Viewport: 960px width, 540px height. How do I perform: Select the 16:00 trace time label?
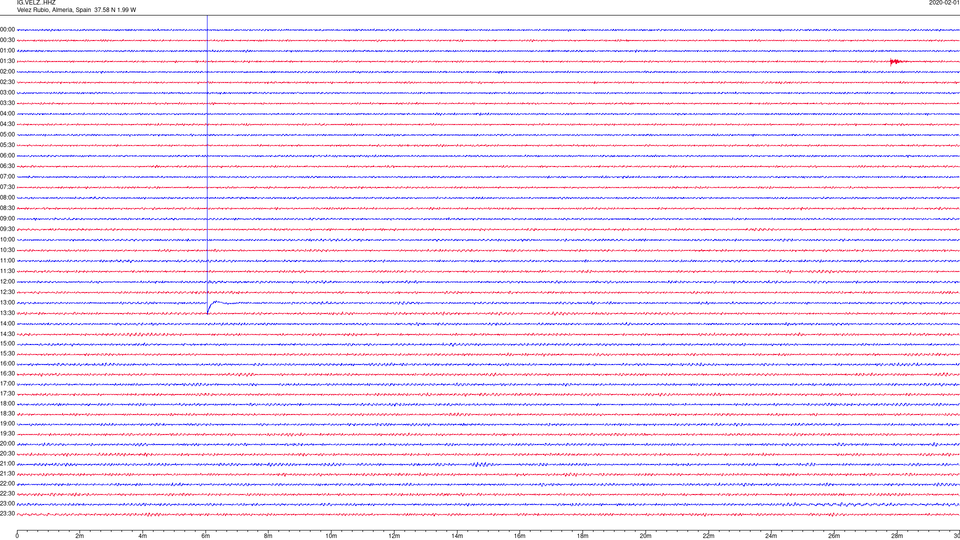point(7,364)
